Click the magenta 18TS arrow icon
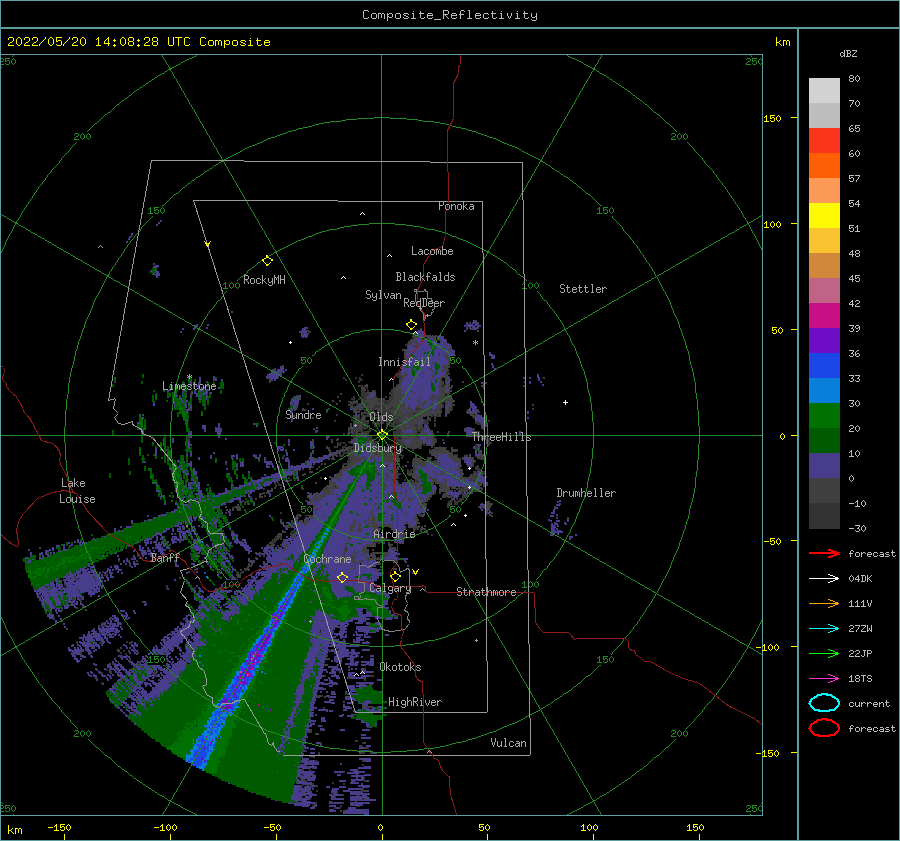 [824, 679]
